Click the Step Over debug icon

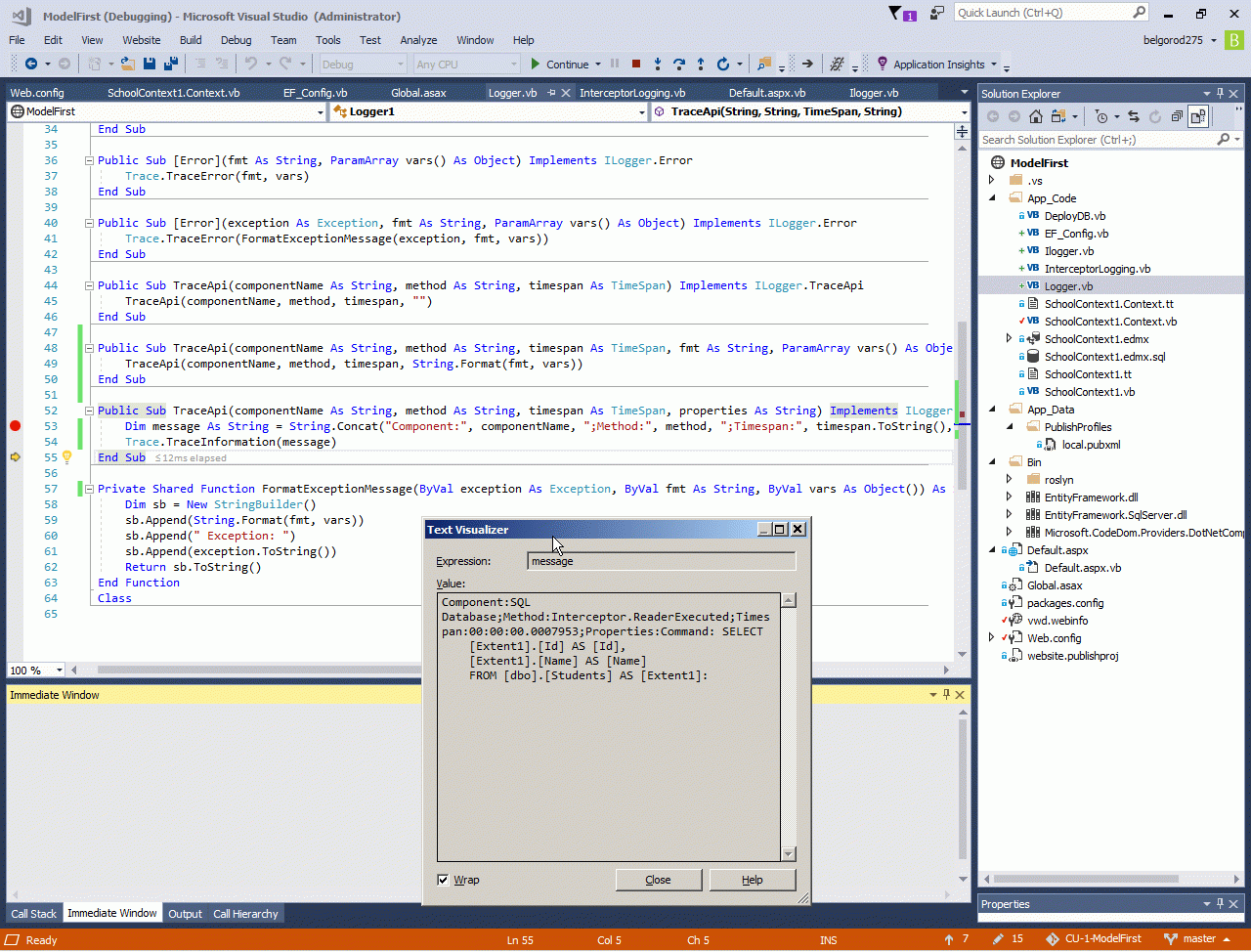click(679, 65)
